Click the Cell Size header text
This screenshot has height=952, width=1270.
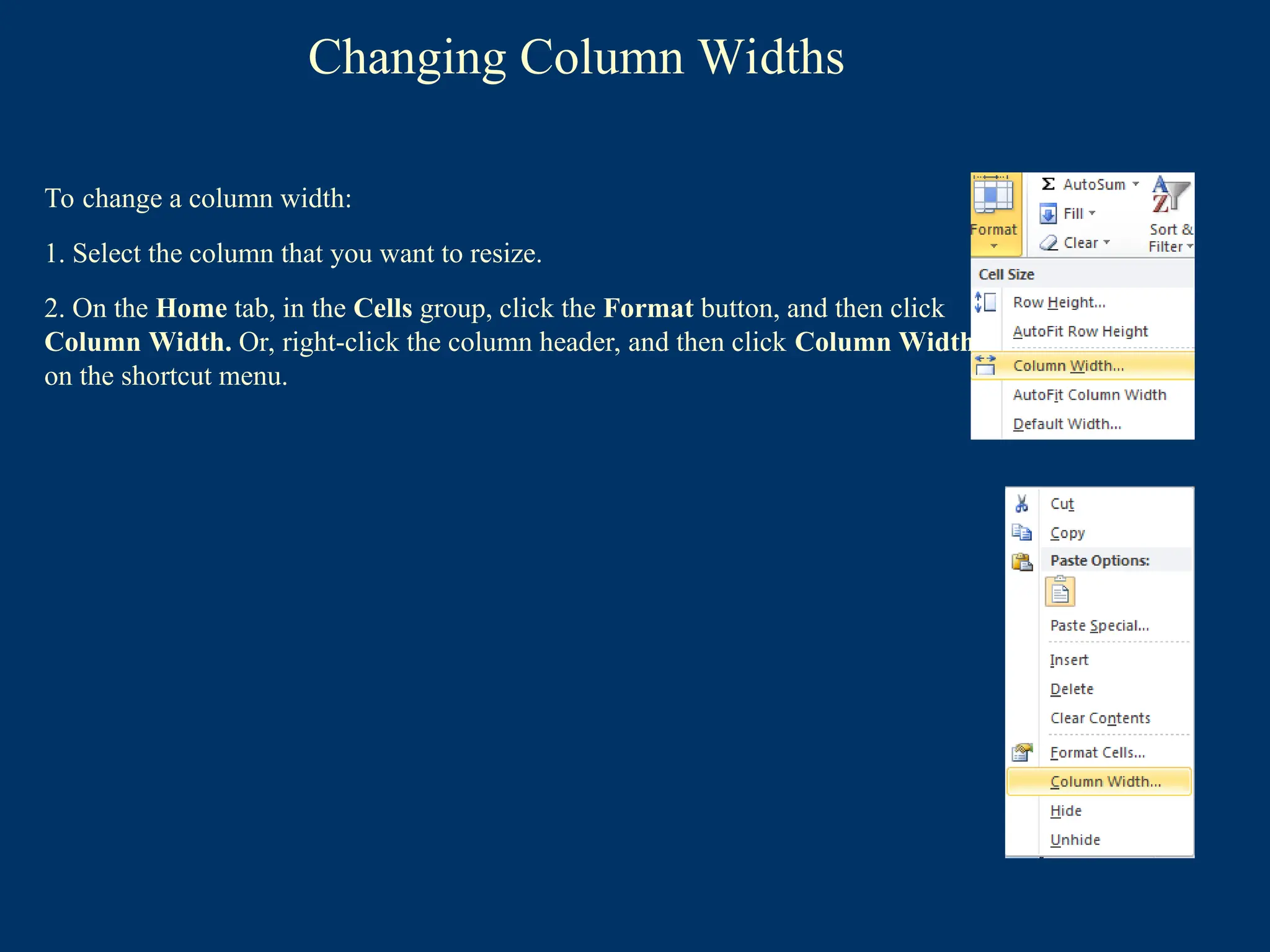1006,275
